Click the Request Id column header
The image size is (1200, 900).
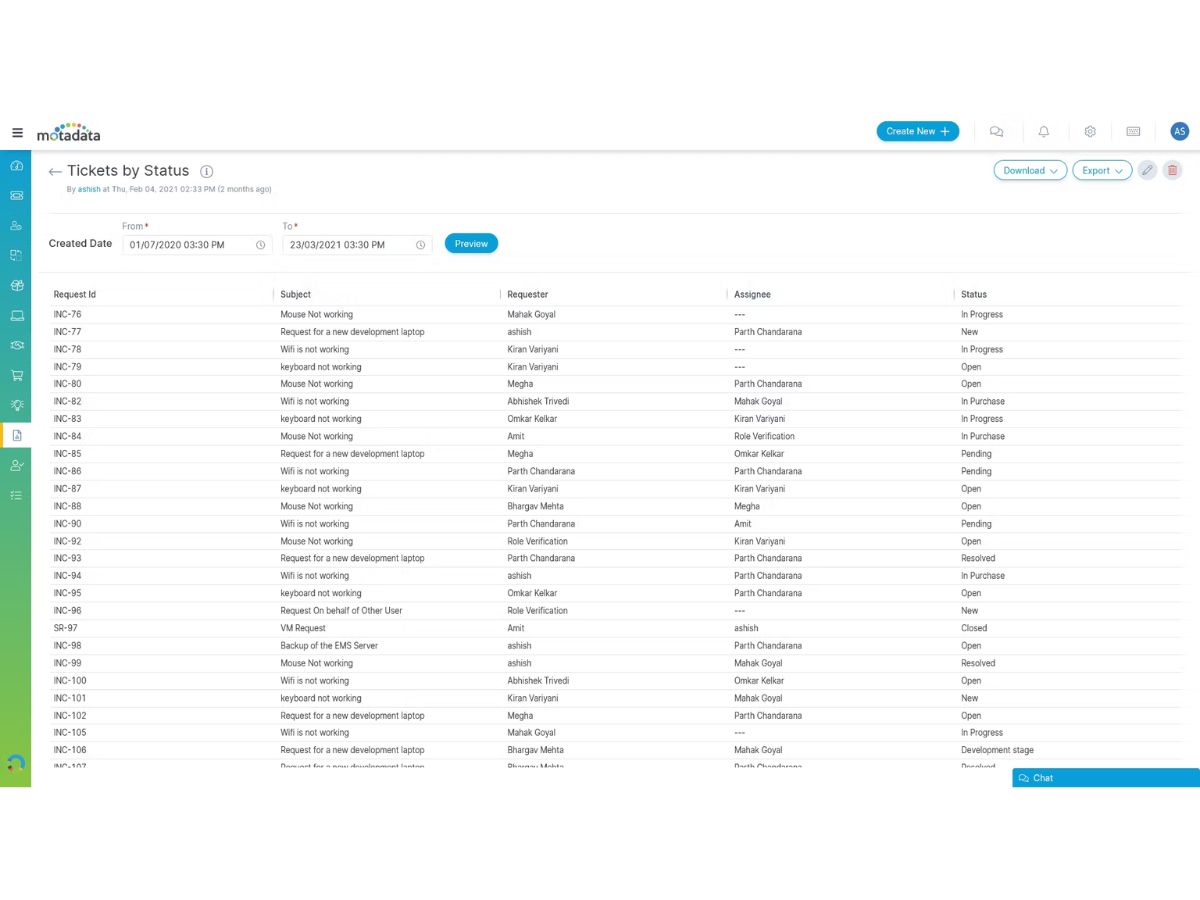click(75, 294)
